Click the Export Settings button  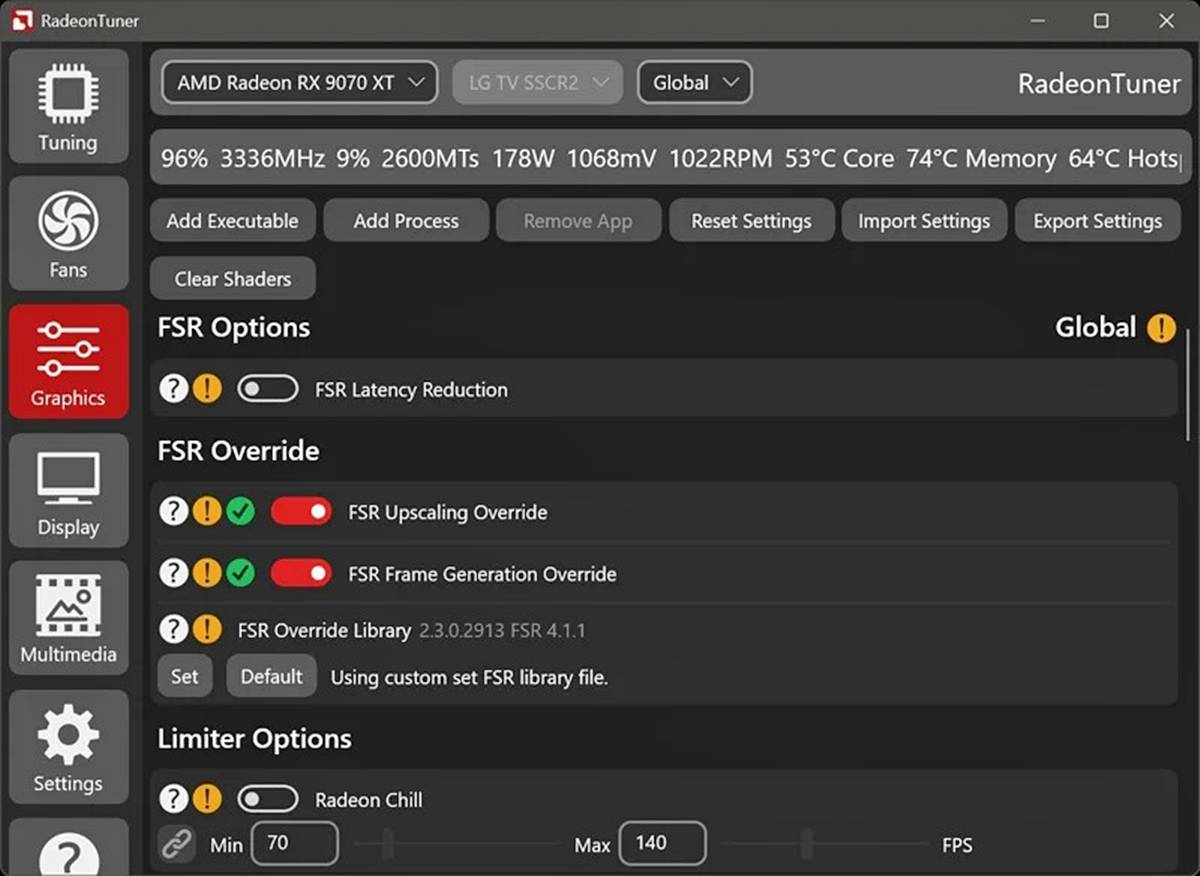coord(1098,221)
